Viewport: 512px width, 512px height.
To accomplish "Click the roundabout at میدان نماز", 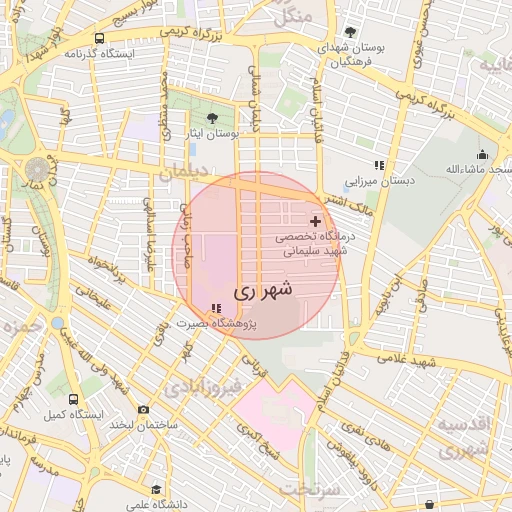I will click(x=37, y=170).
